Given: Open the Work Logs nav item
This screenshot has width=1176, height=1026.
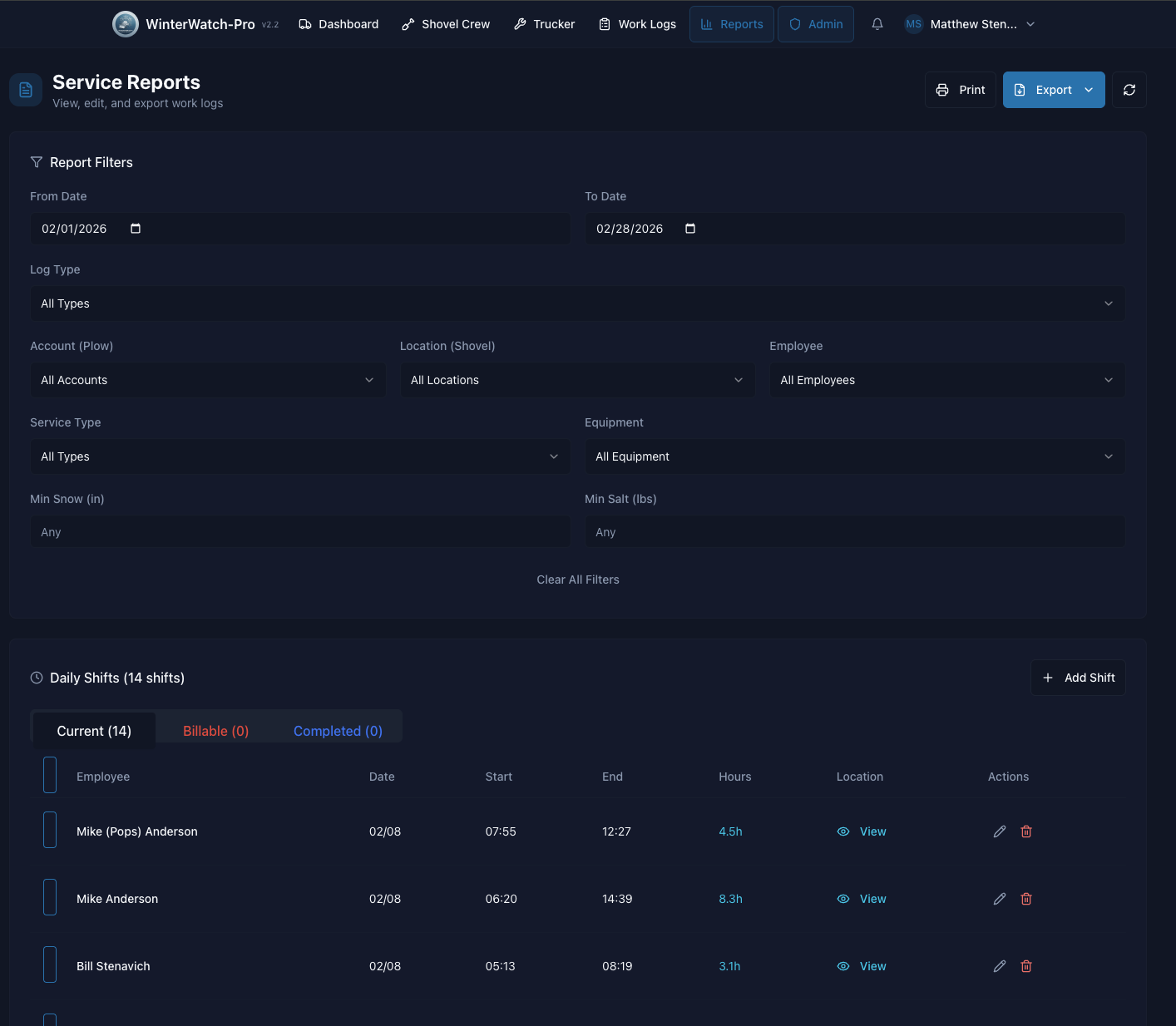Looking at the screenshot, I should click(637, 24).
